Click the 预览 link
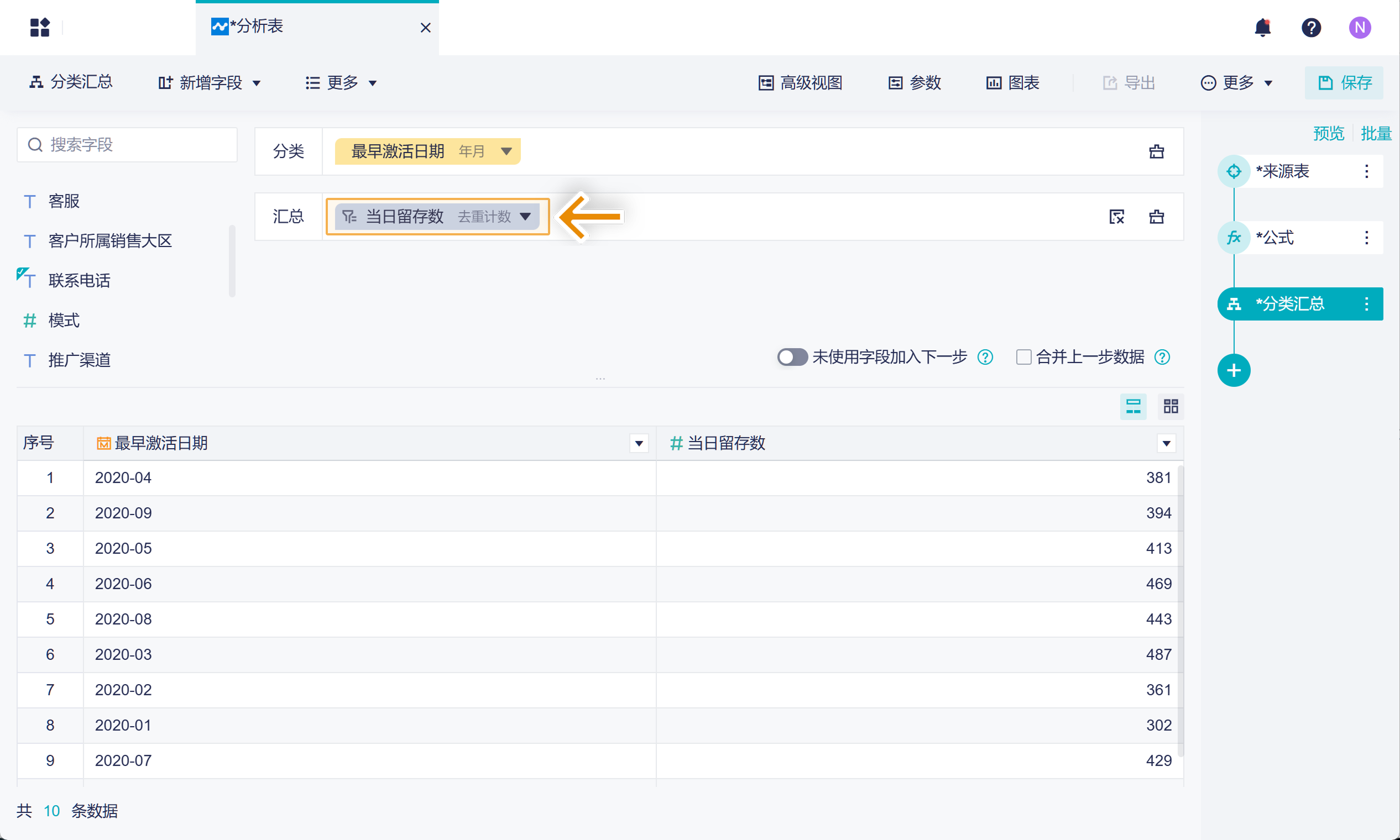 1328,134
